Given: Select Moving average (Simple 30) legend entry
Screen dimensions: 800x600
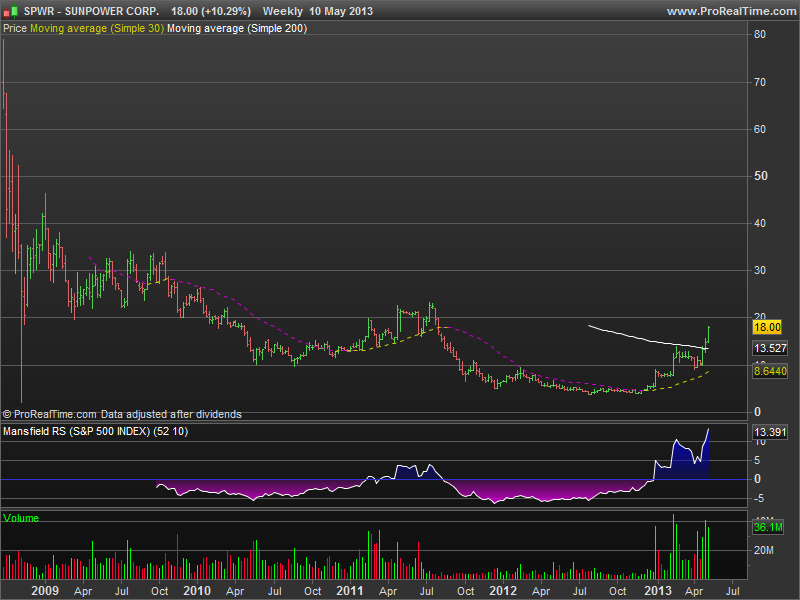Looking at the screenshot, I should click(96, 29).
